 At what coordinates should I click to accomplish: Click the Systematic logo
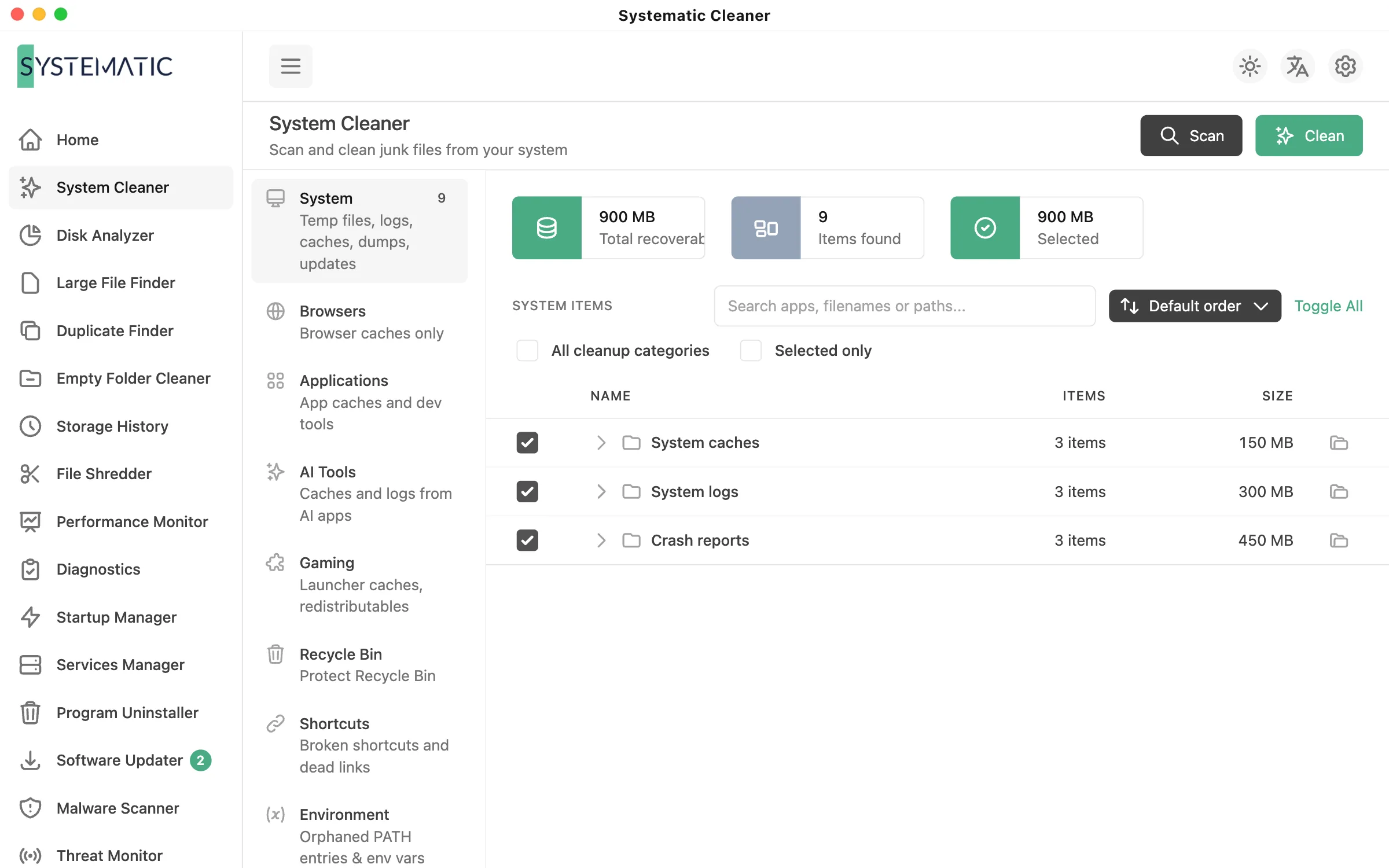tap(95, 66)
